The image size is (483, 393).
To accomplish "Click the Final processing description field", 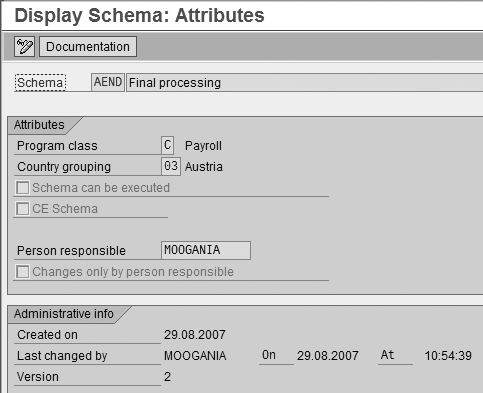I will pyautogui.click(x=304, y=82).
